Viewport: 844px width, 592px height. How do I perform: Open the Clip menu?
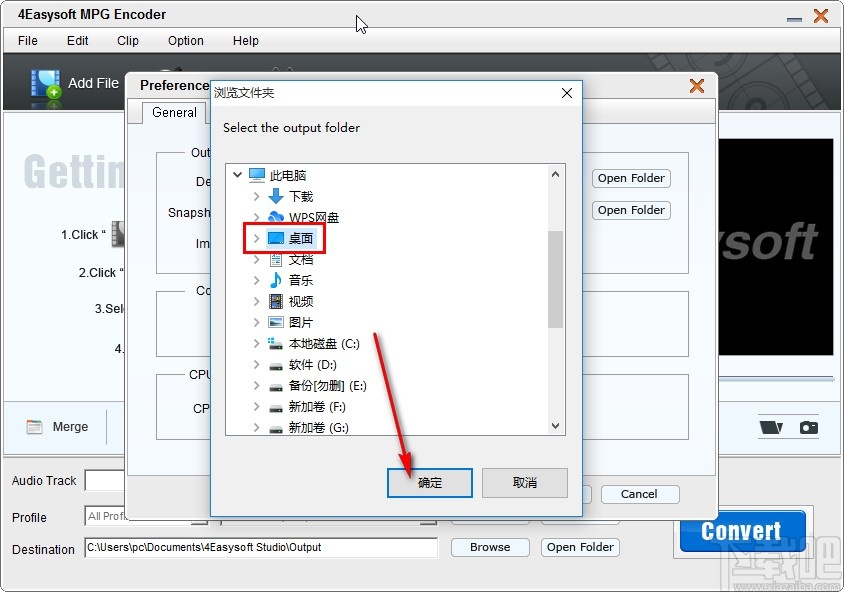point(128,41)
